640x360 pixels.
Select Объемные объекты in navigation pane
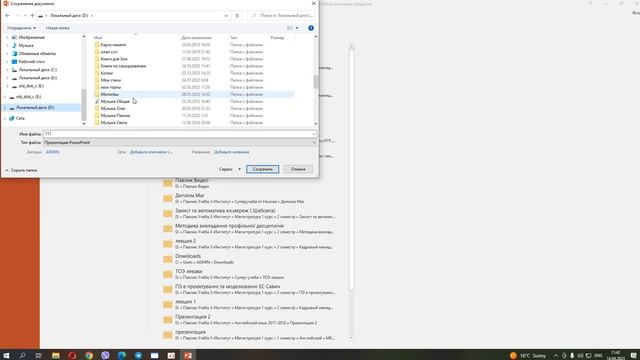37,53
